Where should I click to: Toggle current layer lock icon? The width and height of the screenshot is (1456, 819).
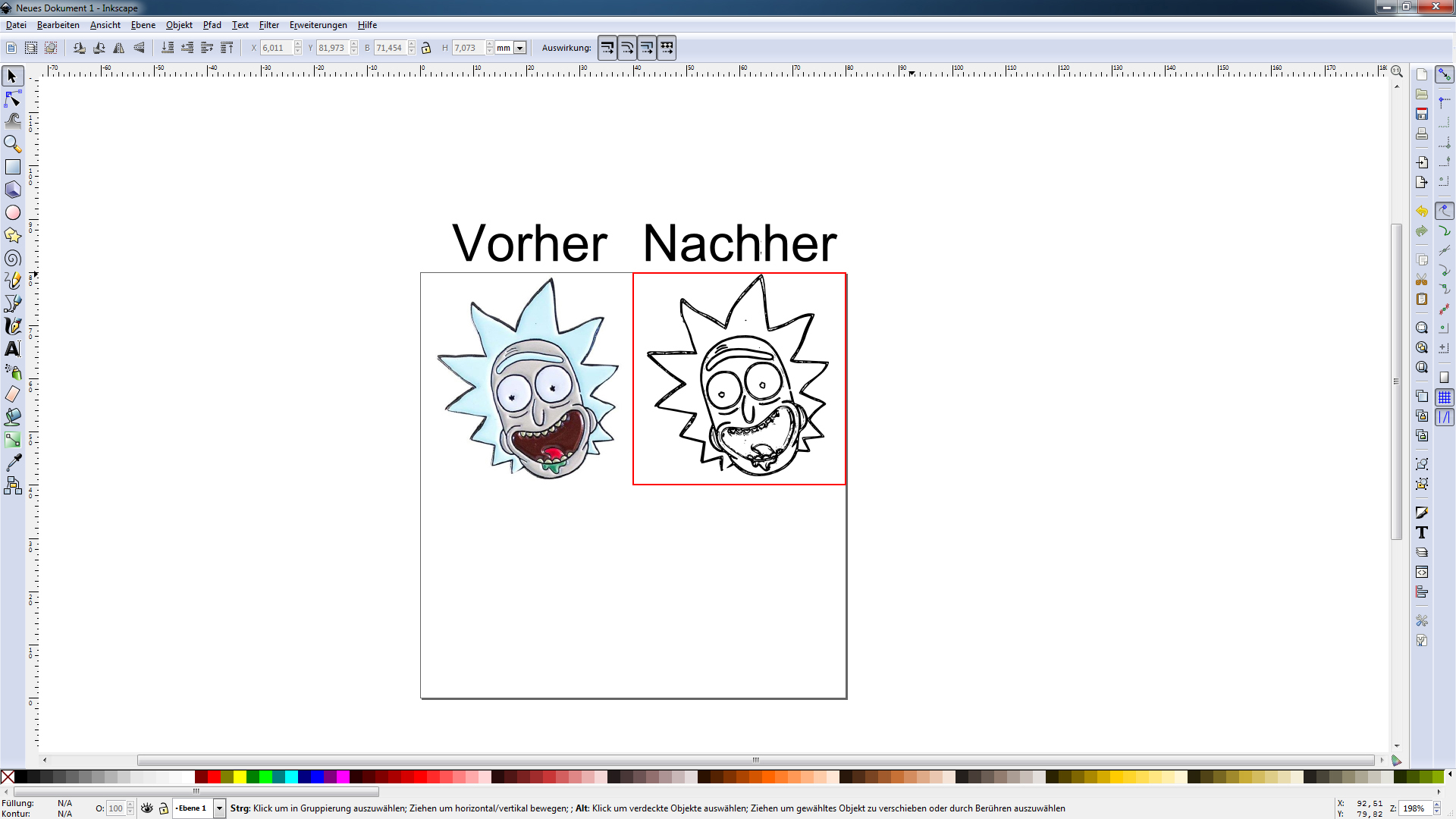pyautogui.click(x=163, y=808)
